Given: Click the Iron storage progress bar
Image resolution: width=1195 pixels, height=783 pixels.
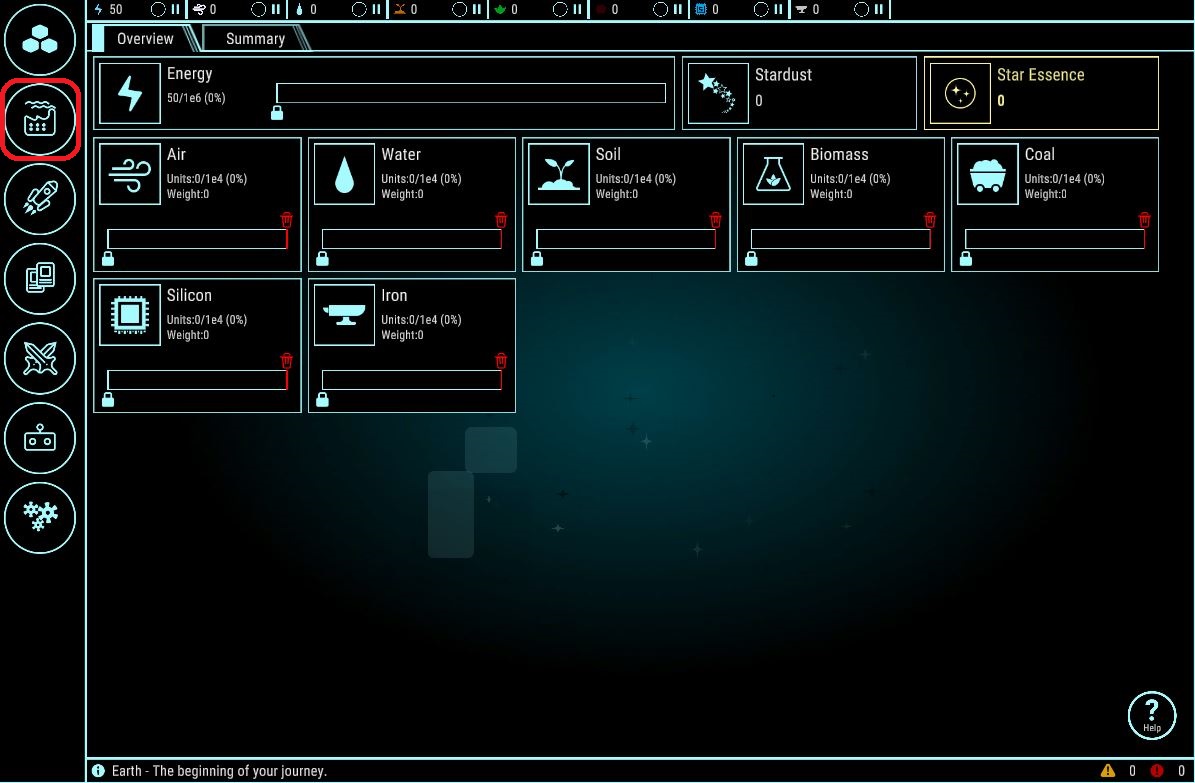Looking at the screenshot, I should pos(411,380).
